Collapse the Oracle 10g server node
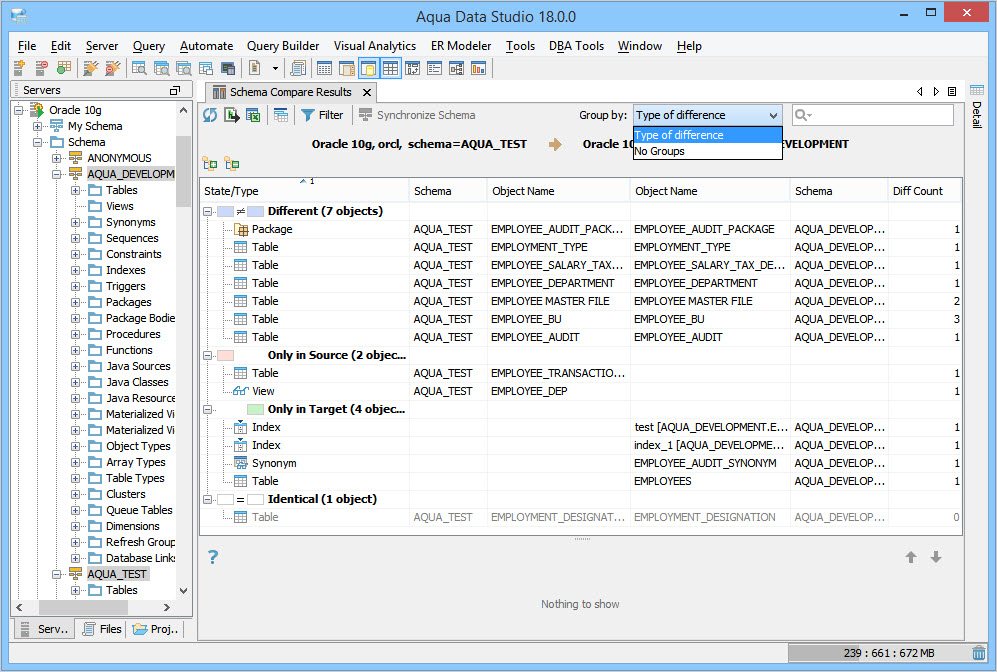This screenshot has height=672, width=997. click(x=19, y=110)
